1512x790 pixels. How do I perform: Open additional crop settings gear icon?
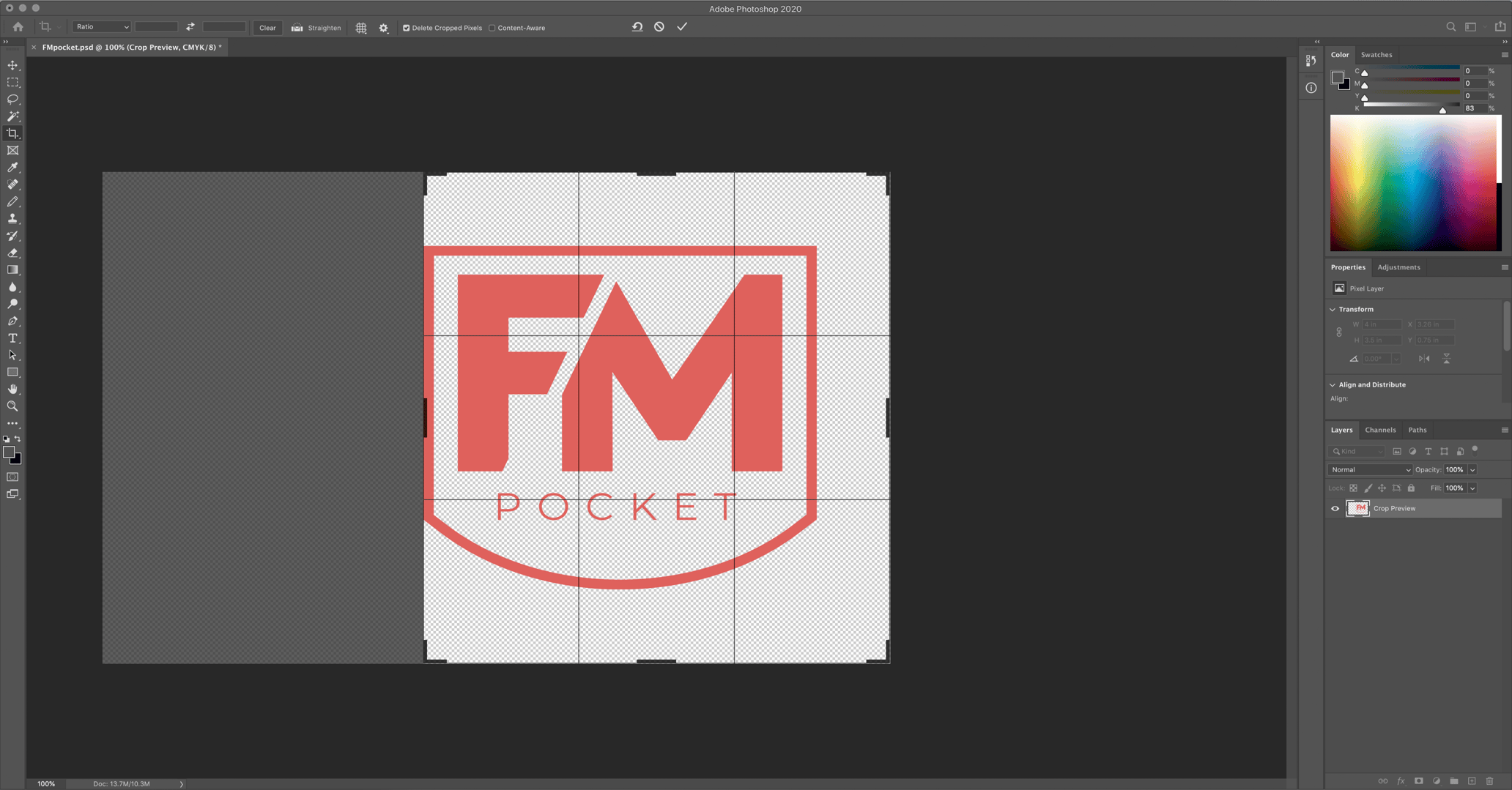(384, 27)
